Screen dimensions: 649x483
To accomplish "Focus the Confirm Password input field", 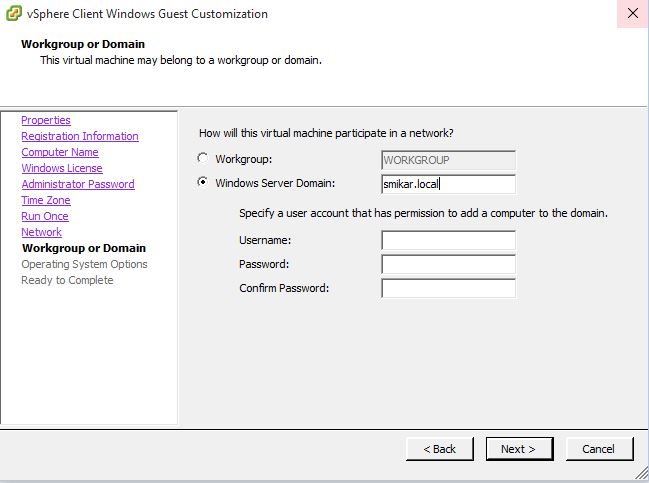I will (x=448, y=288).
